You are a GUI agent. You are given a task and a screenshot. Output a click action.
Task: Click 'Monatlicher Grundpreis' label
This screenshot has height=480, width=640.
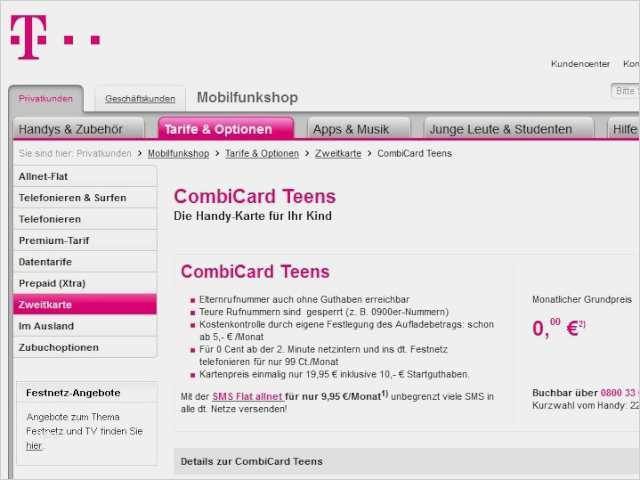tap(582, 300)
